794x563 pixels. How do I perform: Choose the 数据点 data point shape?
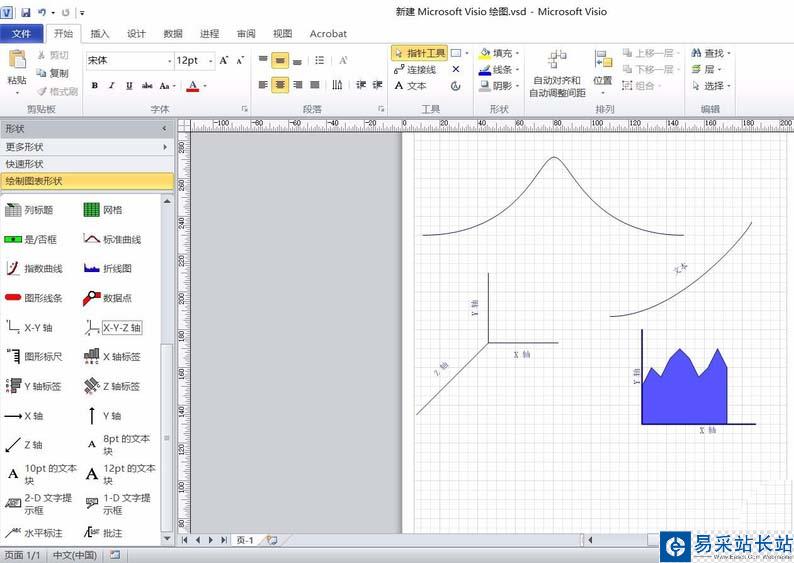tap(108, 298)
